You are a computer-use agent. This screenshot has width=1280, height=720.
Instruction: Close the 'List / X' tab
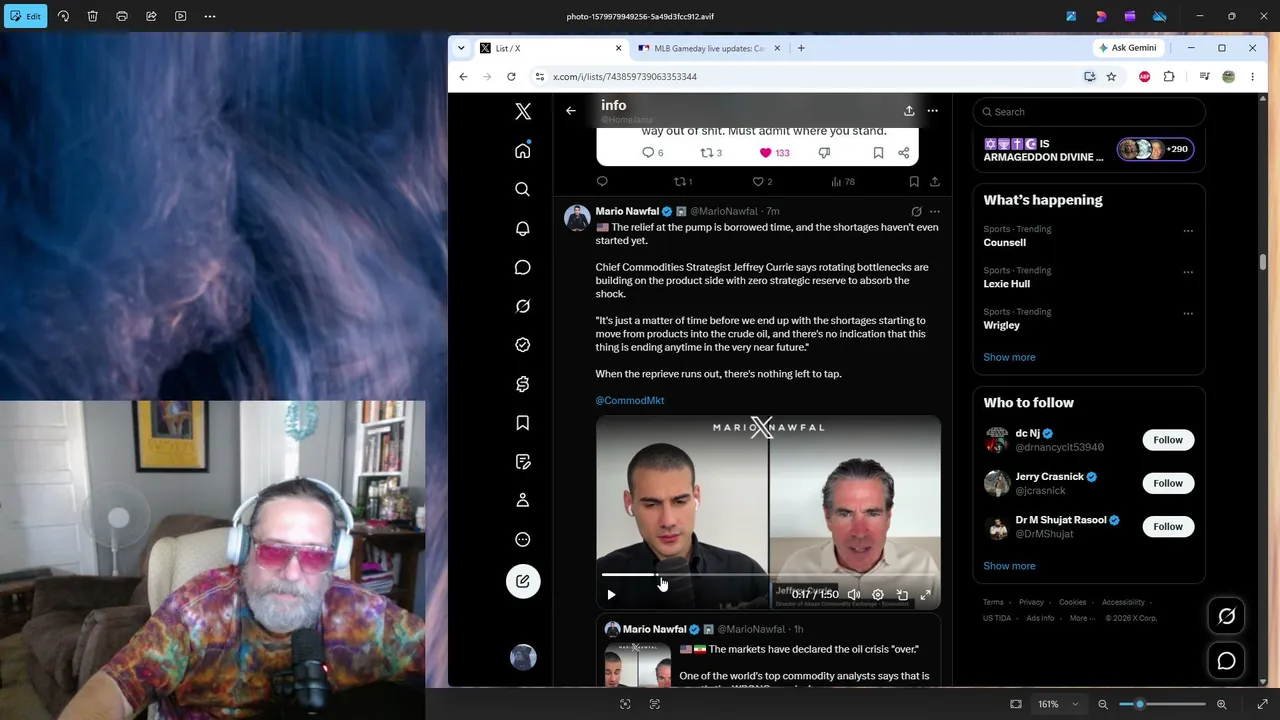click(618, 48)
